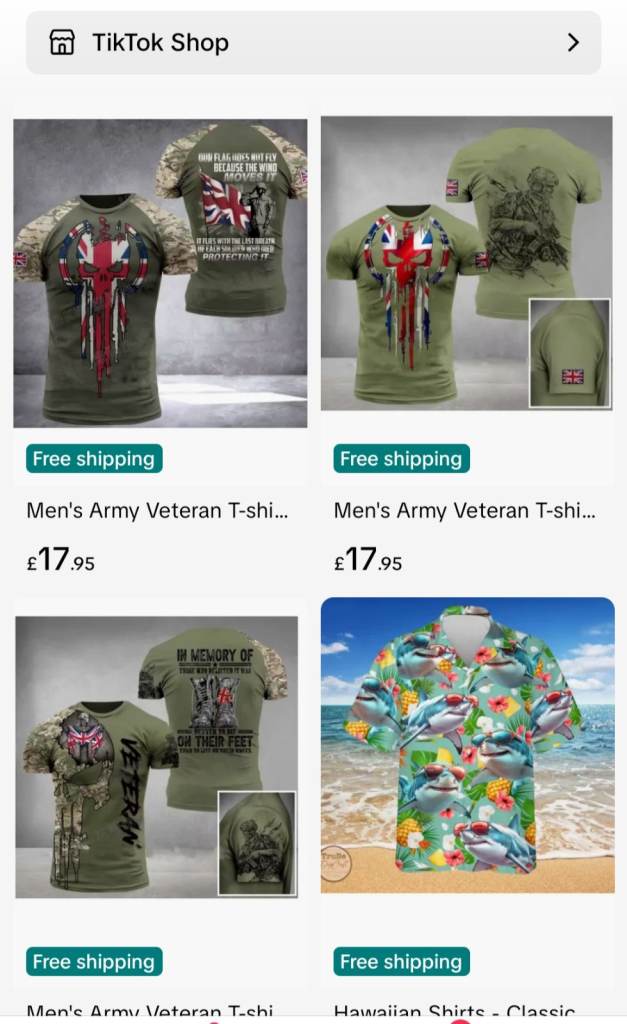Viewport: 627px width, 1024px height.
Task: Tap the watermark logo on Hawaiian shirt photo
Action: (336, 862)
